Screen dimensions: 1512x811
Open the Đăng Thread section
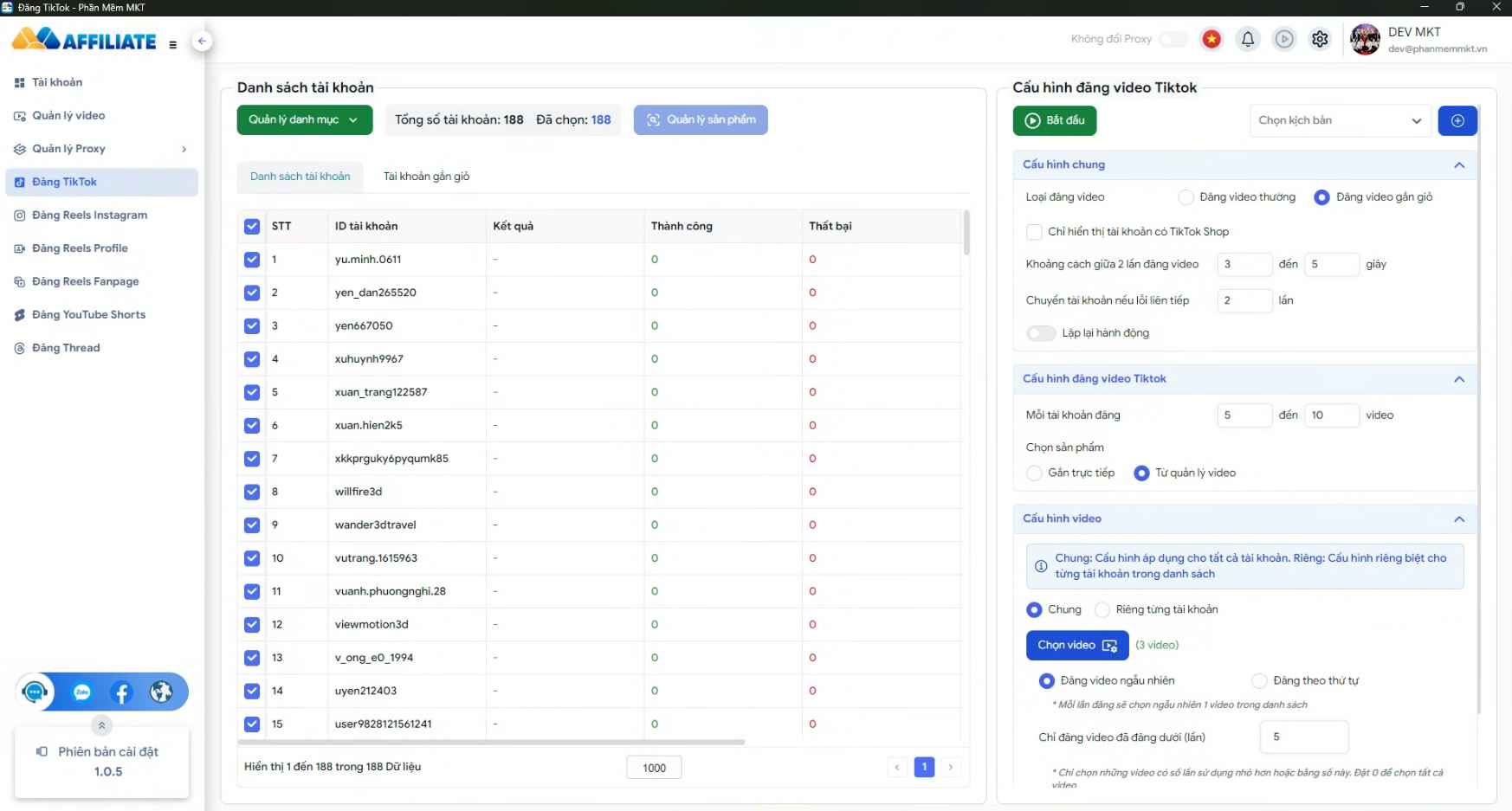65,347
